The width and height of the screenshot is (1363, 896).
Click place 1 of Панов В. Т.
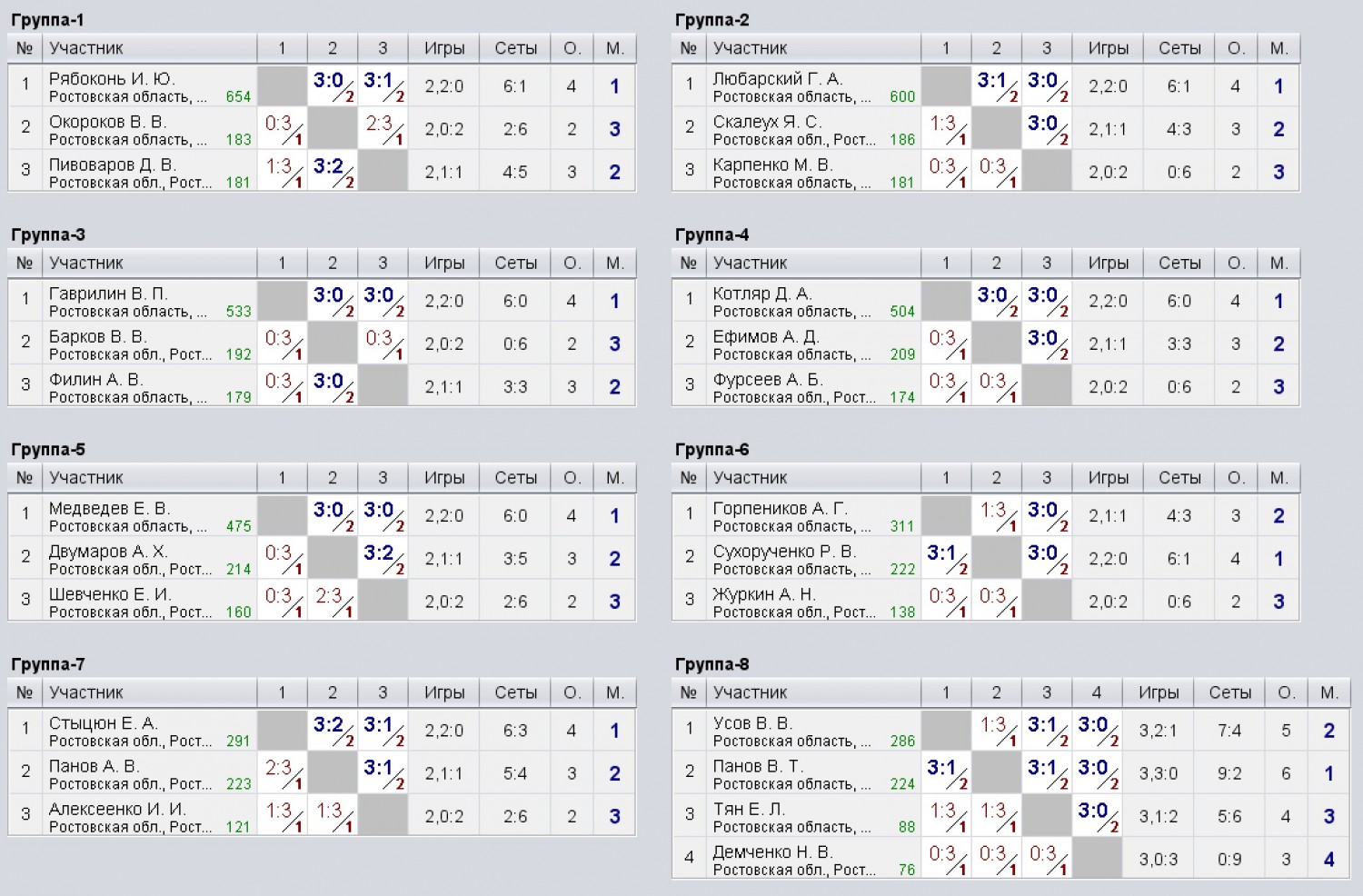pyautogui.click(x=1328, y=773)
